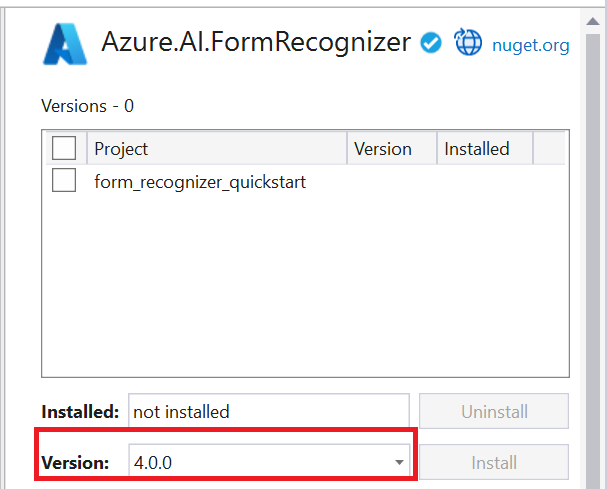Check the form_recognizer_quickstart project checkbox
This screenshot has height=489, width=607.
click(x=64, y=181)
